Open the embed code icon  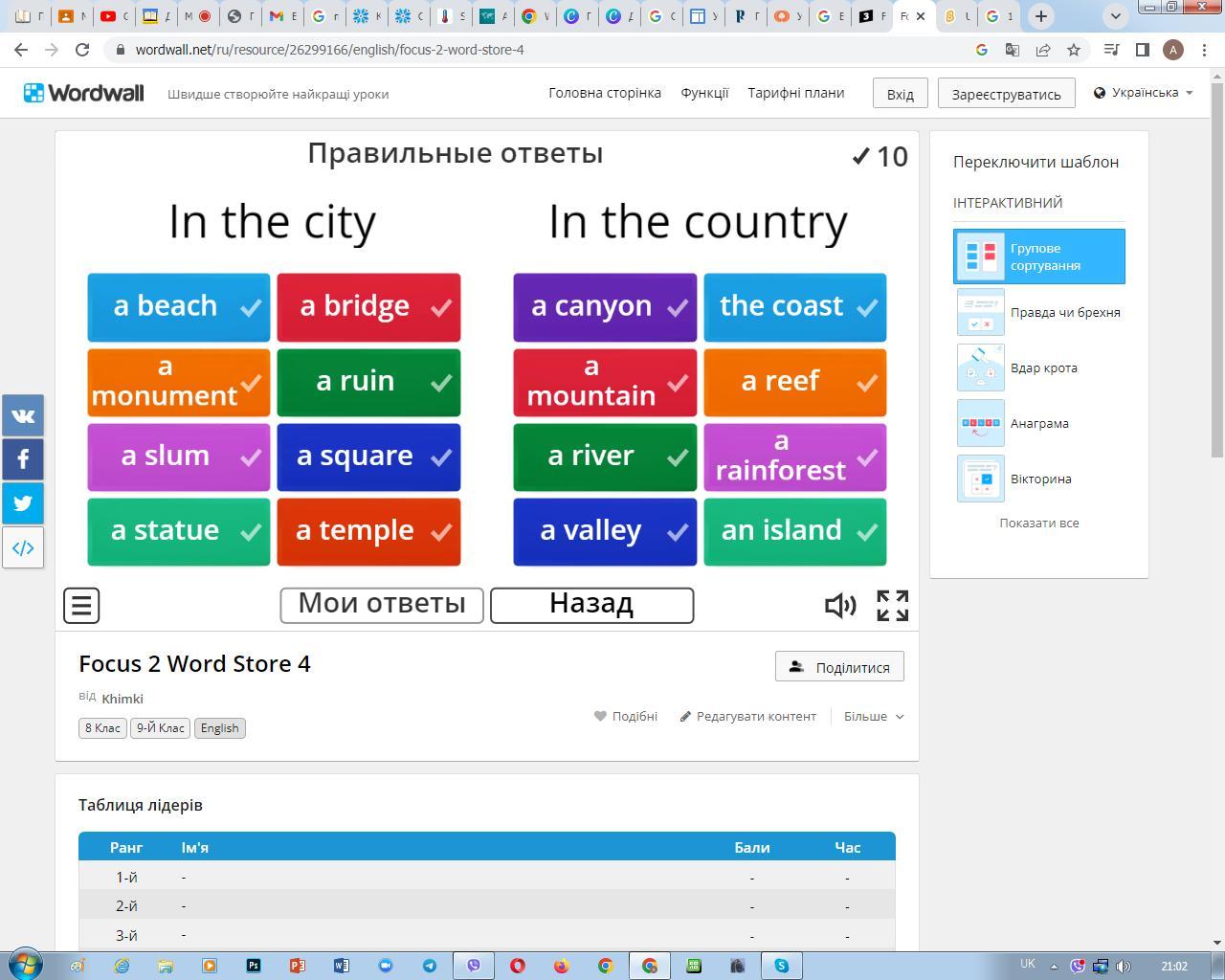click(x=23, y=547)
